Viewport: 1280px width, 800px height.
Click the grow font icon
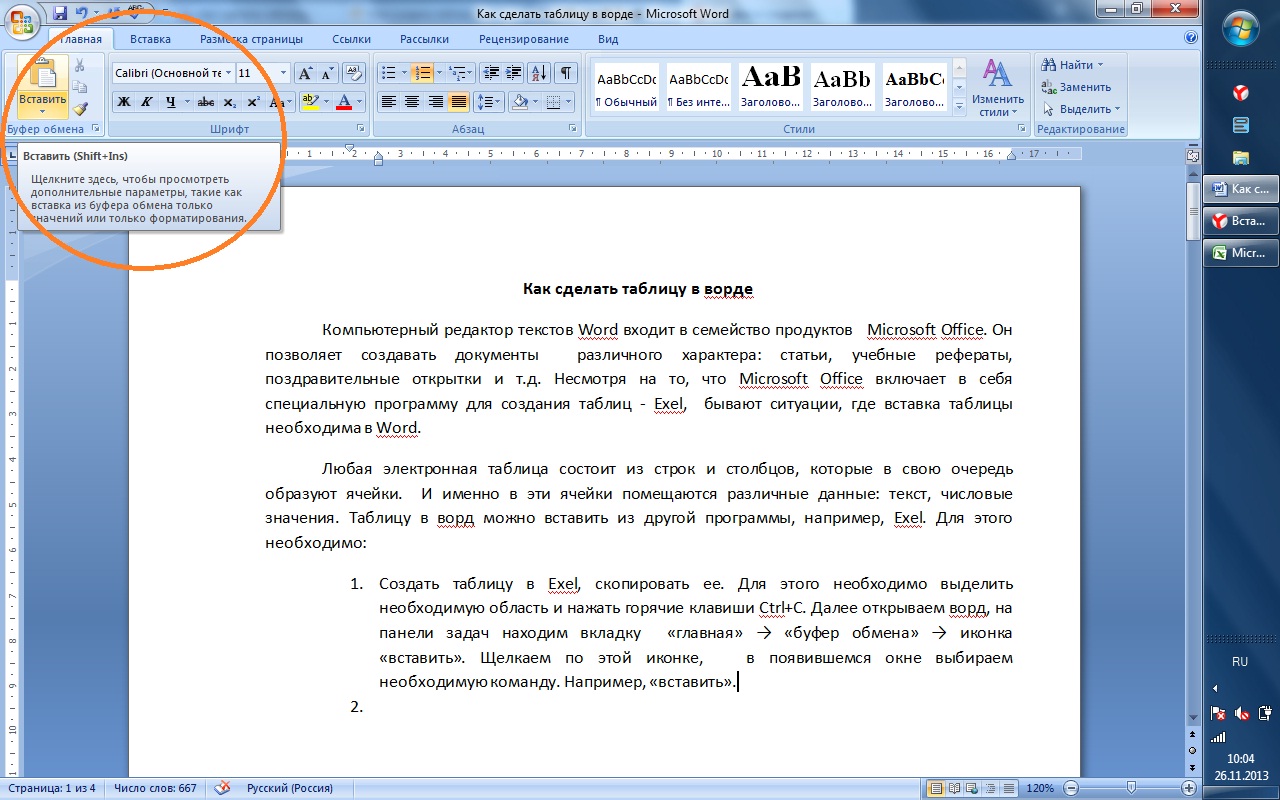306,73
